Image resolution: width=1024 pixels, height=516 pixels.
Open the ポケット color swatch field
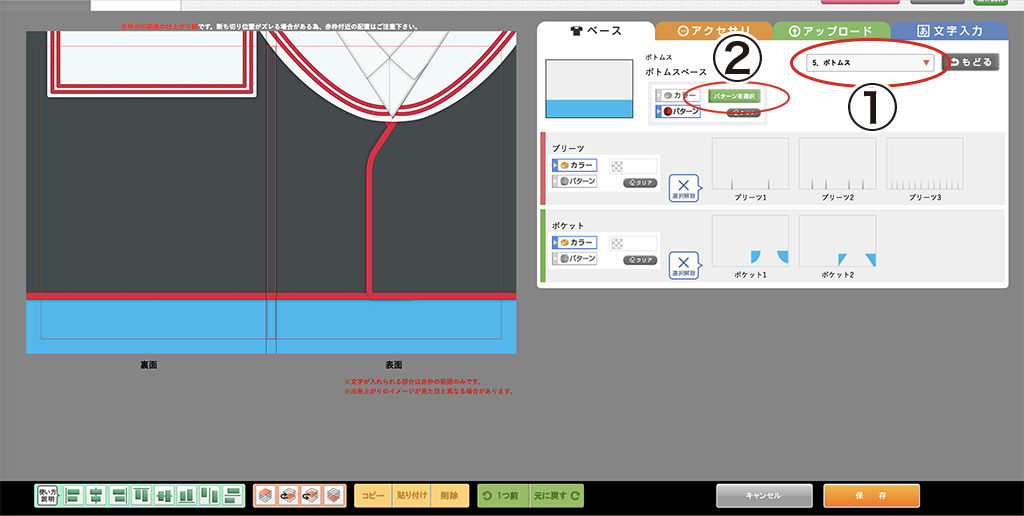point(633,244)
